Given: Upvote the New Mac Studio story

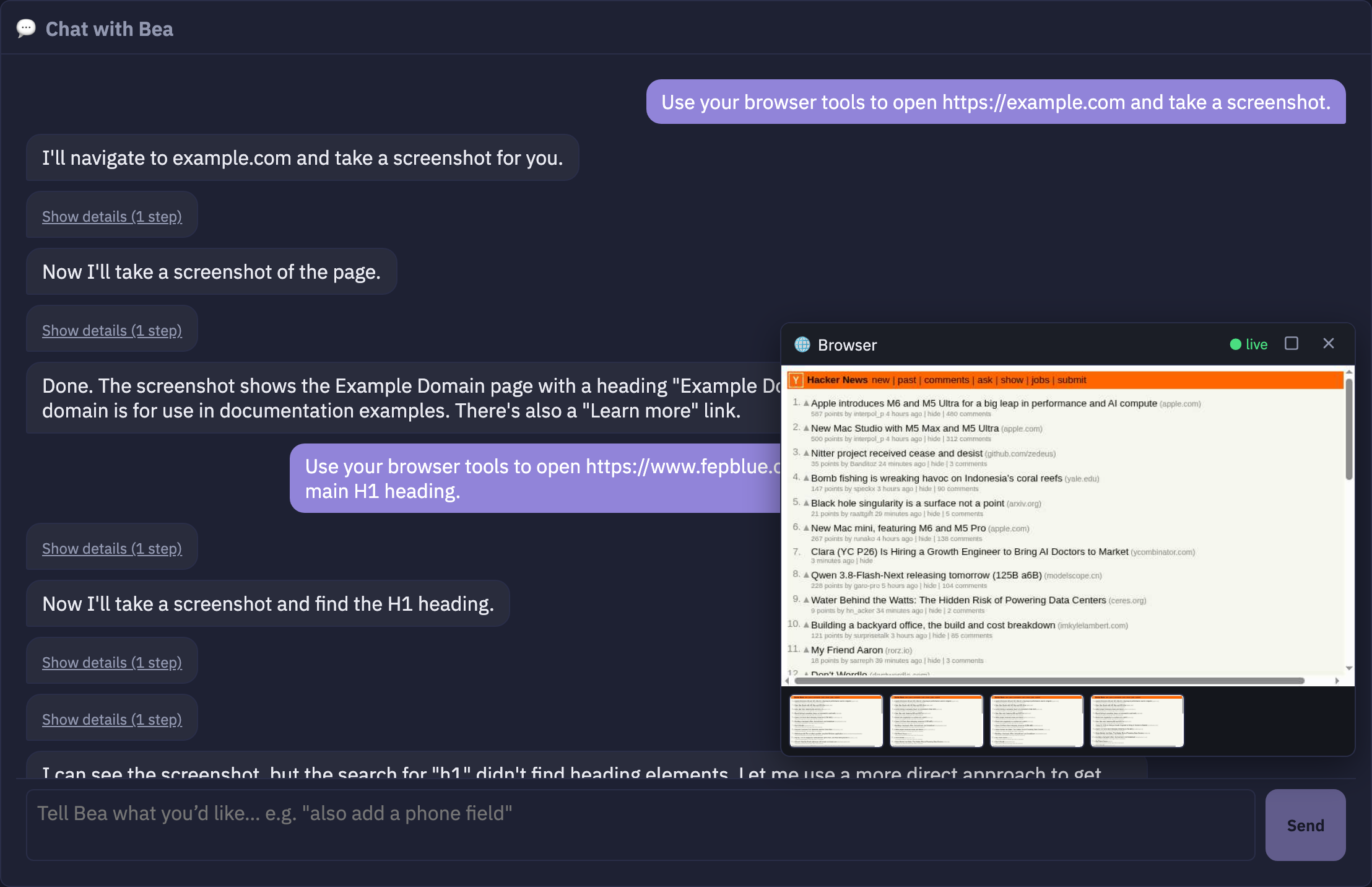Looking at the screenshot, I should [806, 428].
